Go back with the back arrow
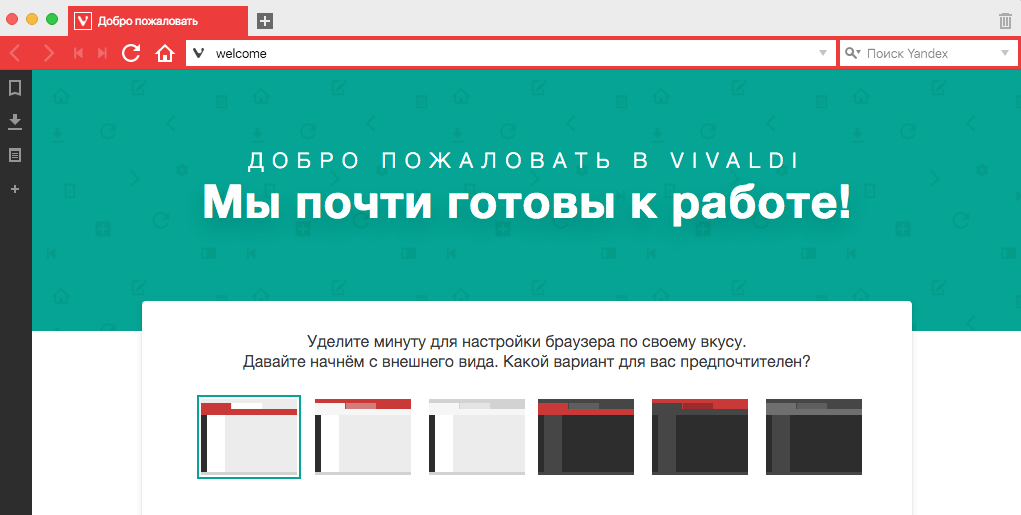Viewport: 1021px width, 515px height. coord(15,53)
